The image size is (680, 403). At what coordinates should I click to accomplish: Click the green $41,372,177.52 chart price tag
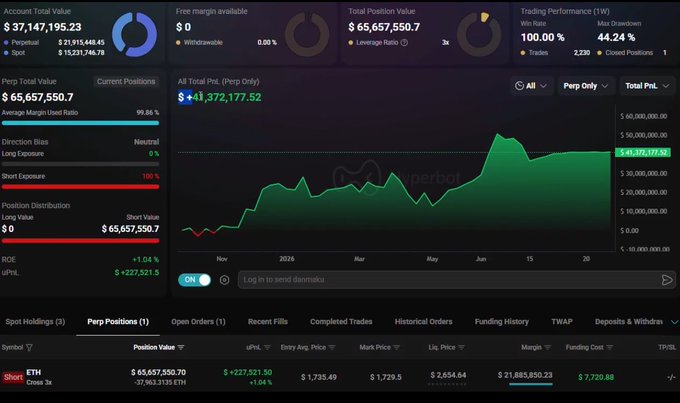coord(643,153)
